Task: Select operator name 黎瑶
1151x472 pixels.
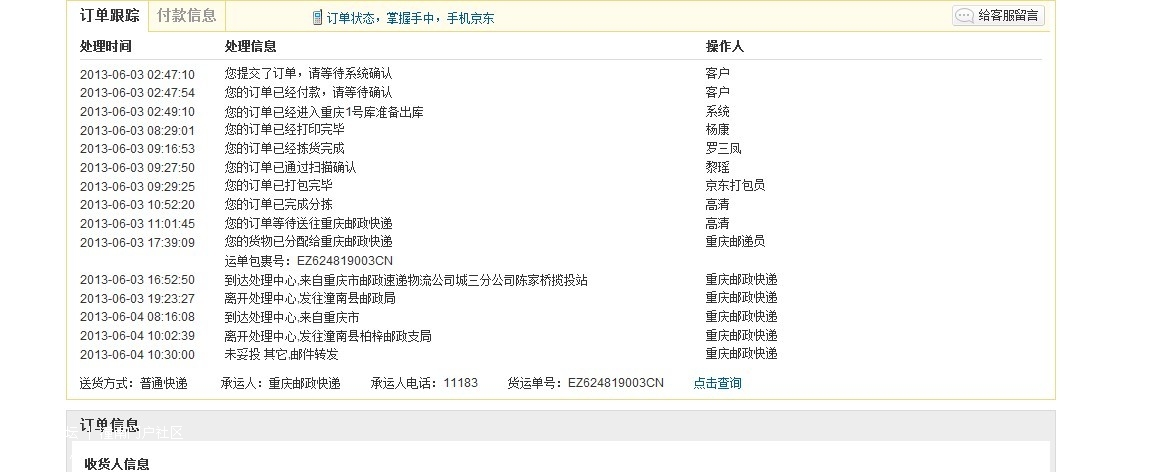Action: coord(717,167)
